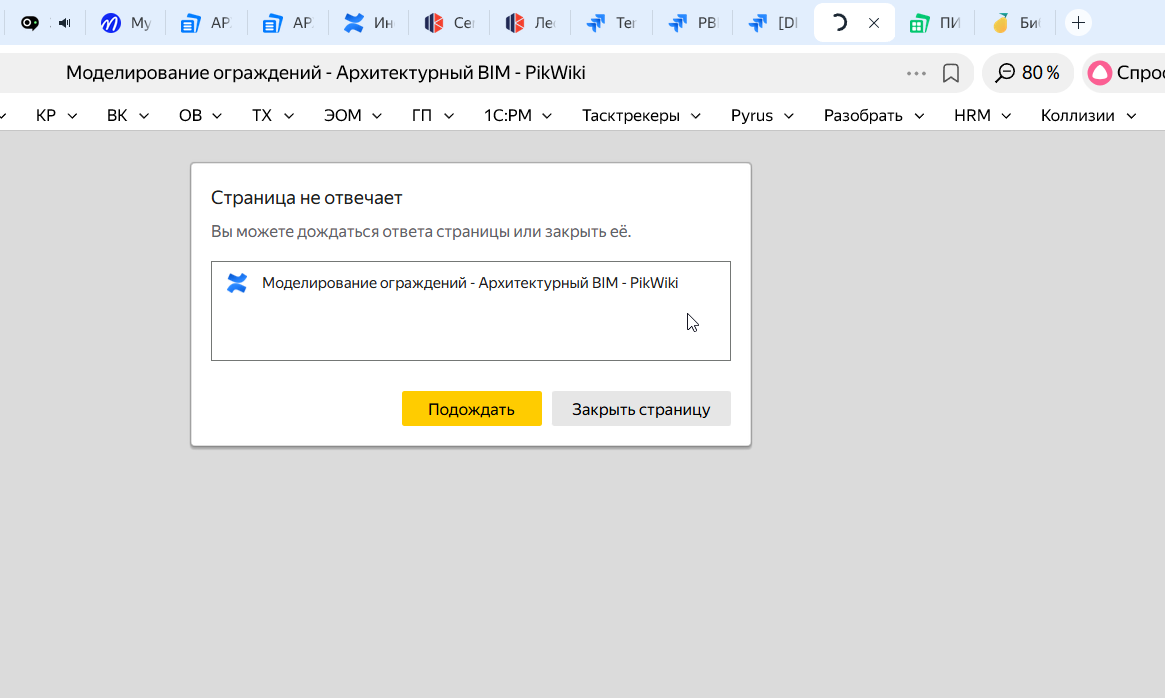
Task: Click the Alice assistant Спрос button
Action: click(x=1124, y=73)
